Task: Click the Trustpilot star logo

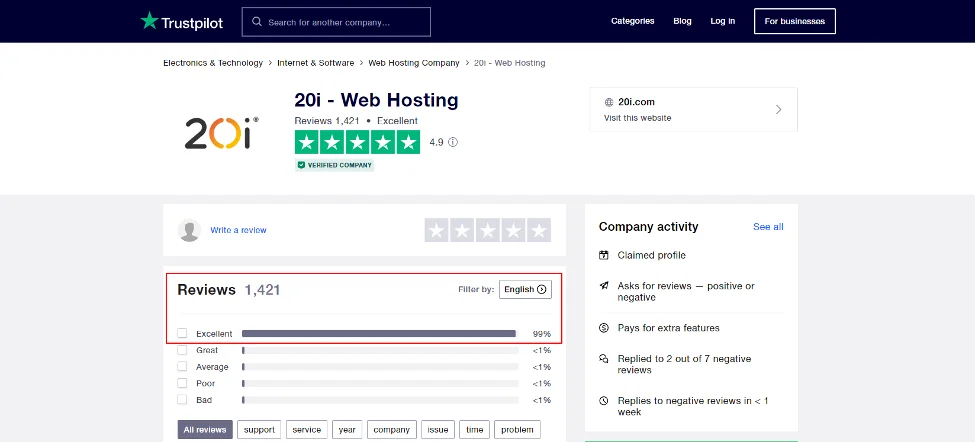Action: click(x=150, y=21)
